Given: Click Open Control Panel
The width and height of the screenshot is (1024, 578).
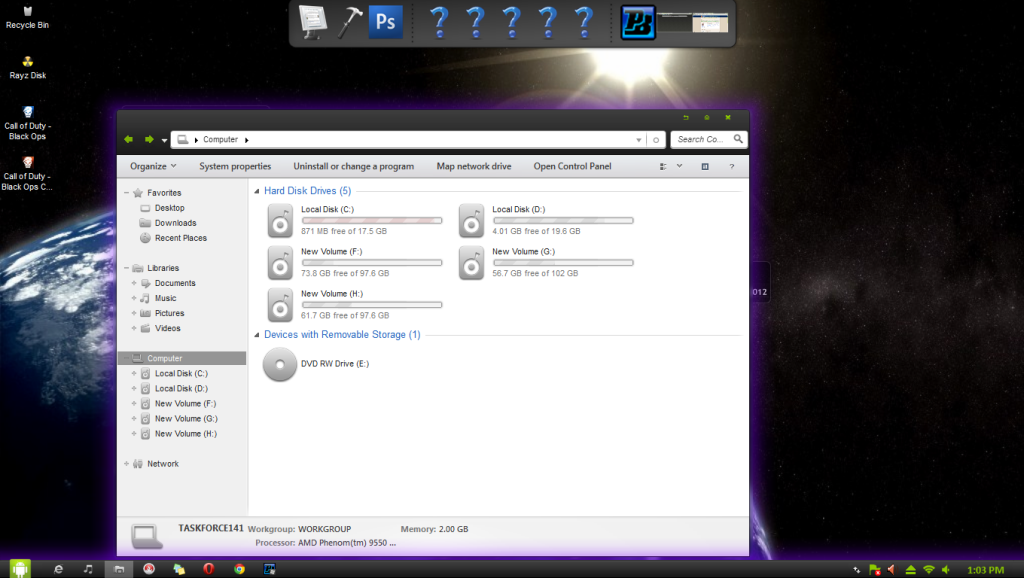Looking at the screenshot, I should coord(572,166).
